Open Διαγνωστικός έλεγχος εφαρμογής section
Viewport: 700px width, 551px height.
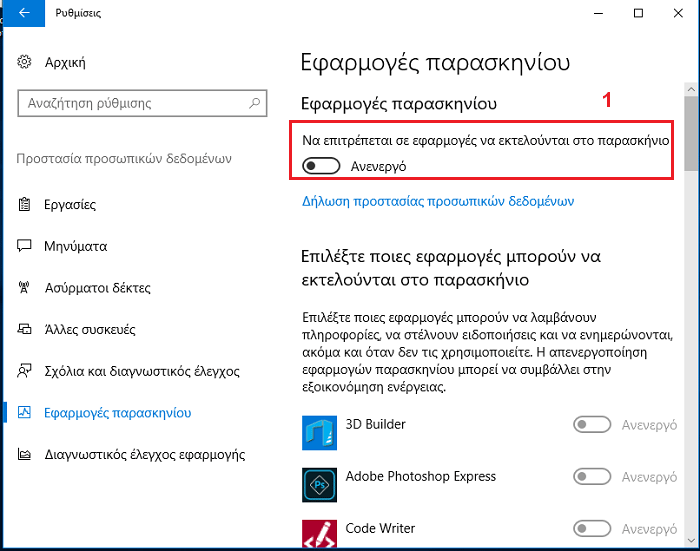coord(145,454)
